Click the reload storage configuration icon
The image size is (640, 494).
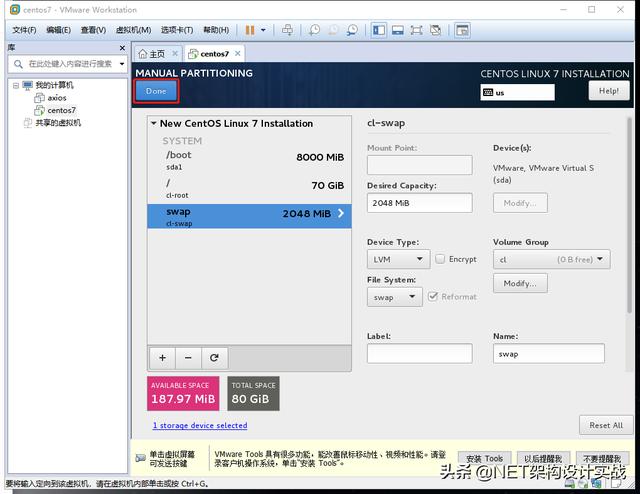(x=214, y=358)
